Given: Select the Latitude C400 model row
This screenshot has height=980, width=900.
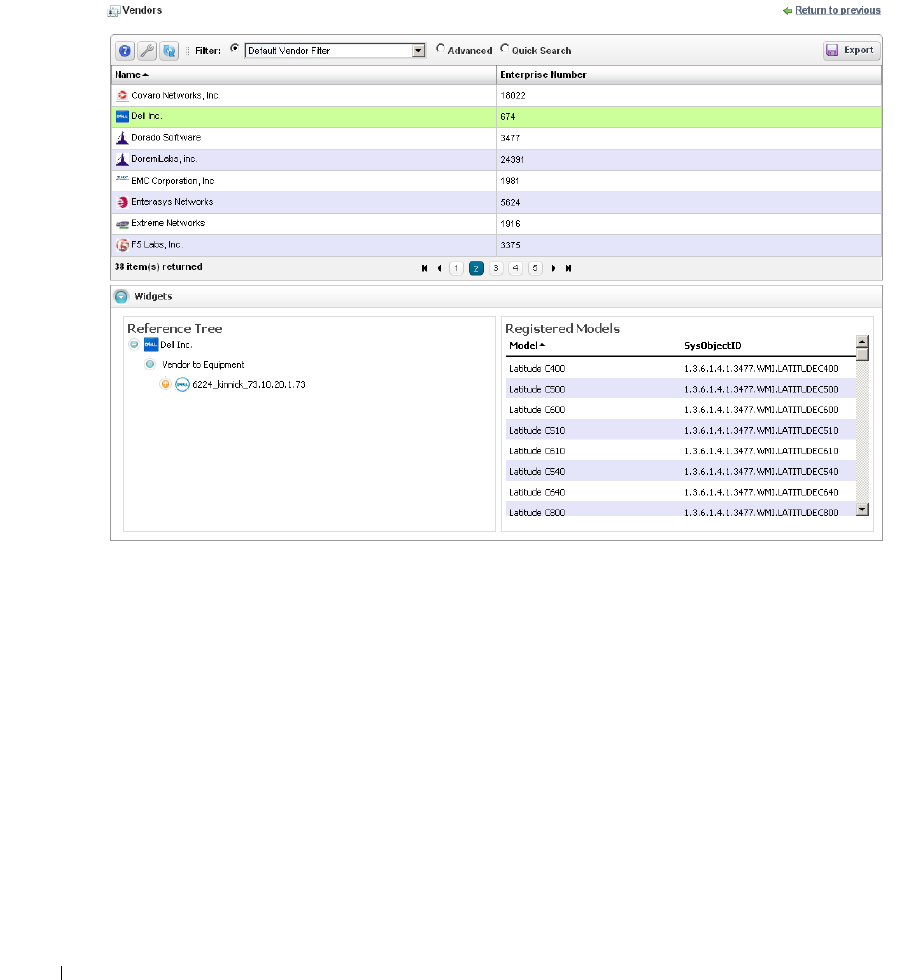Looking at the screenshot, I should [x=680, y=369].
